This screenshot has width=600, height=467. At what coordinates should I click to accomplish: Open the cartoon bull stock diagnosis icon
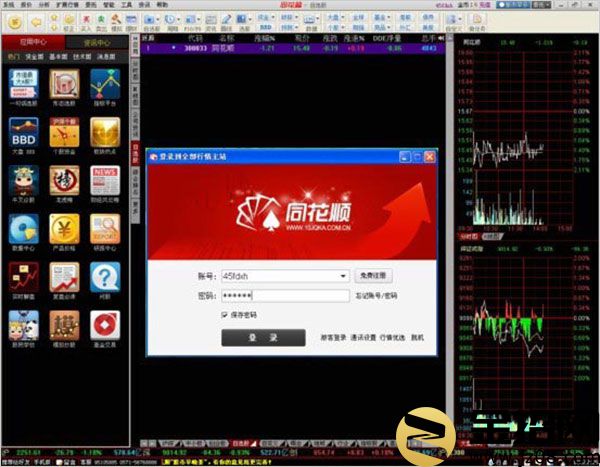pos(24,180)
